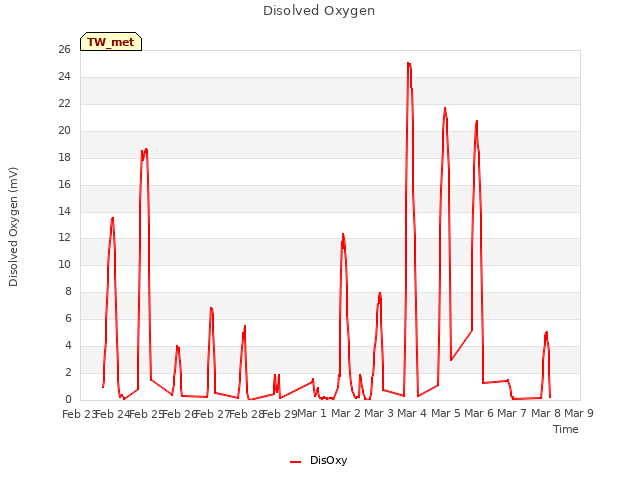The width and height of the screenshot is (640, 480).
Task: Click the y-axis label Disolved Oxygen (mV)
Action: coord(13,227)
